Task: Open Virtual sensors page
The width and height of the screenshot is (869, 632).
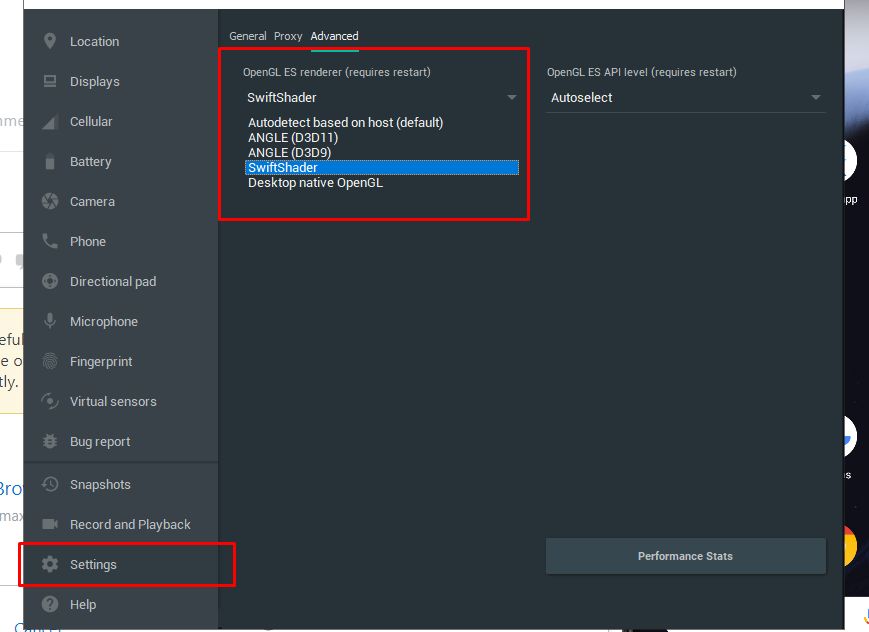Action: pos(121,401)
